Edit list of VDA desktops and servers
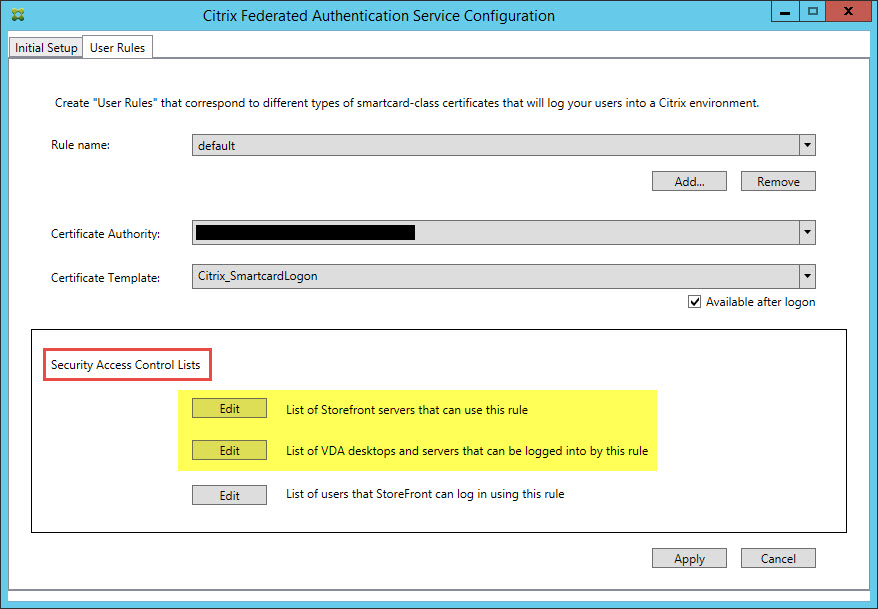 click(x=230, y=451)
